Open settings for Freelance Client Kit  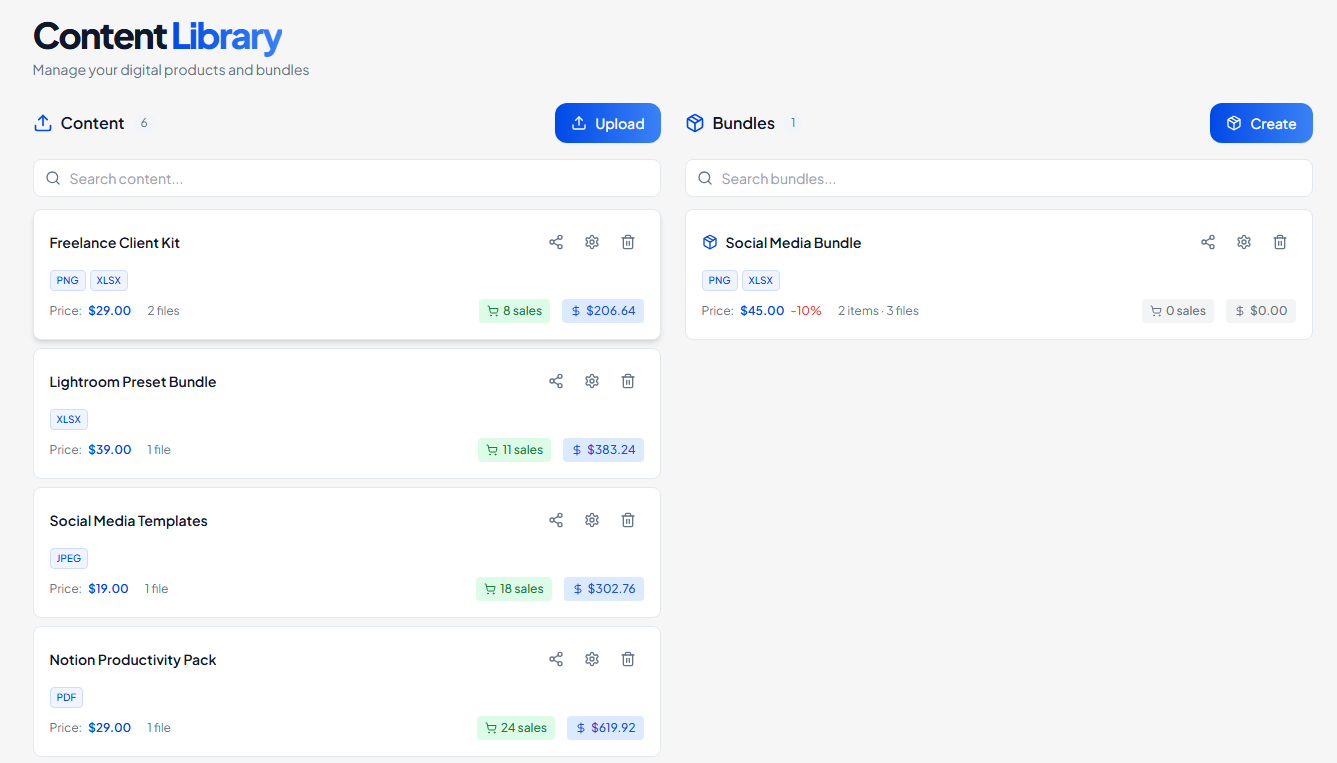[x=592, y=242]
